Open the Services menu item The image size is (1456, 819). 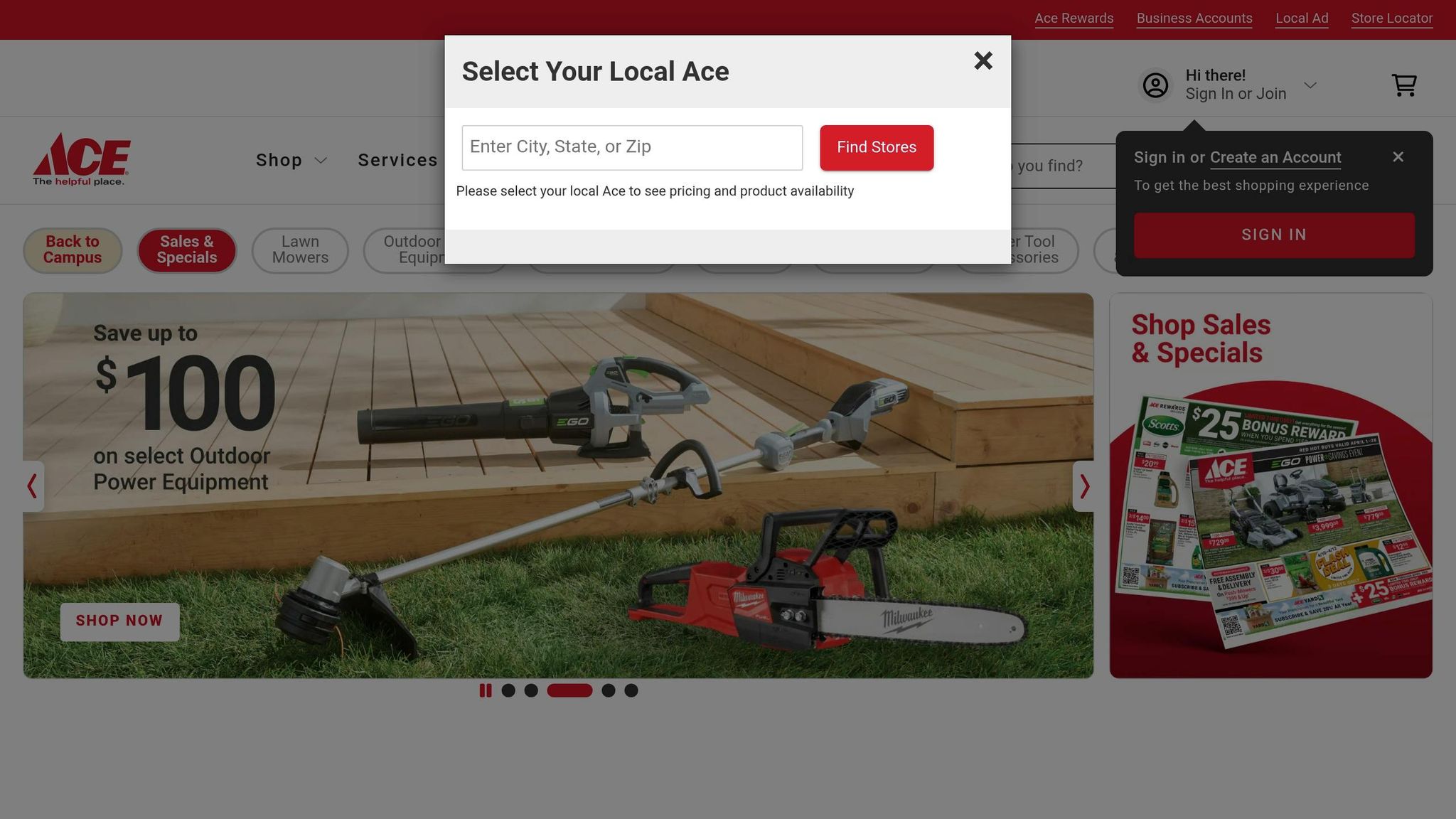[397, 161]
